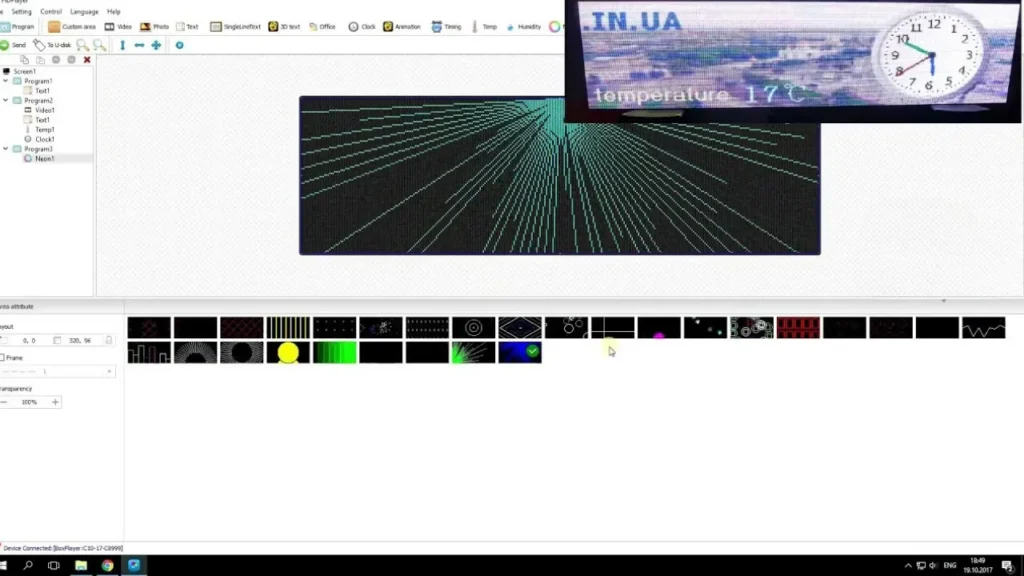This screenshot has height=576, width=1024.
Task: Choose the yellow circle neon background thumbnail
Action: [x=288, y=353]
